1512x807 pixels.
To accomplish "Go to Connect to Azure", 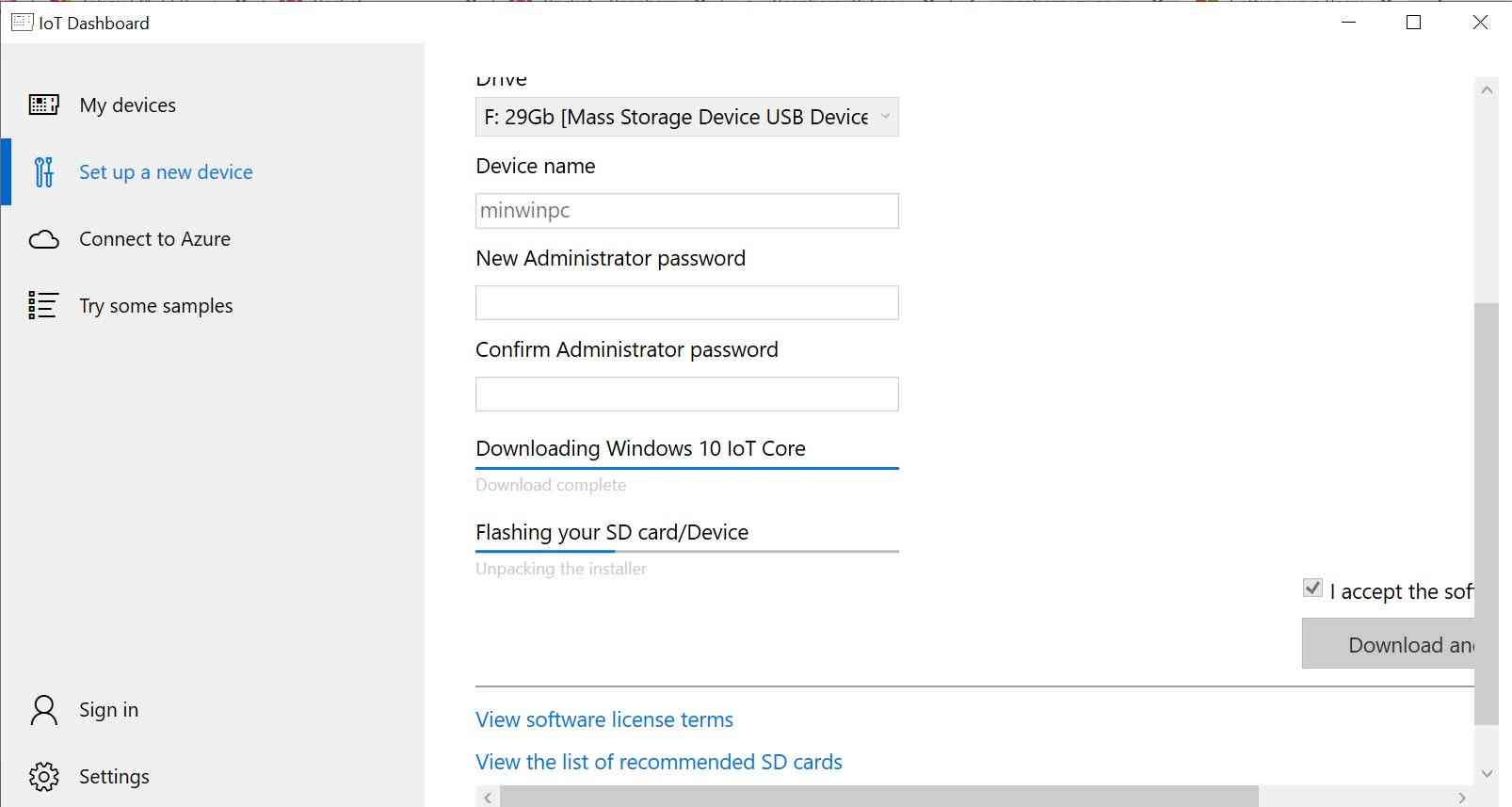I will pos(154,239).
